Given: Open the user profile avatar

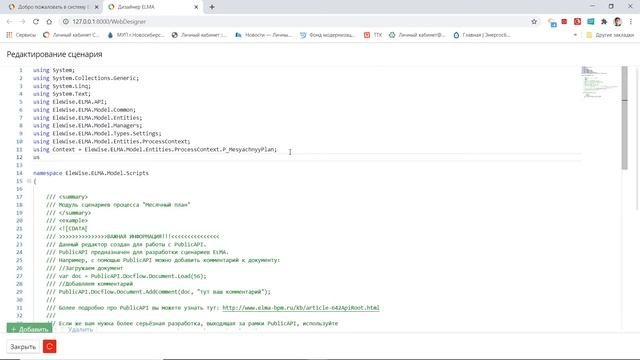Looking at the screenshot, I should [x=618, y=22].
